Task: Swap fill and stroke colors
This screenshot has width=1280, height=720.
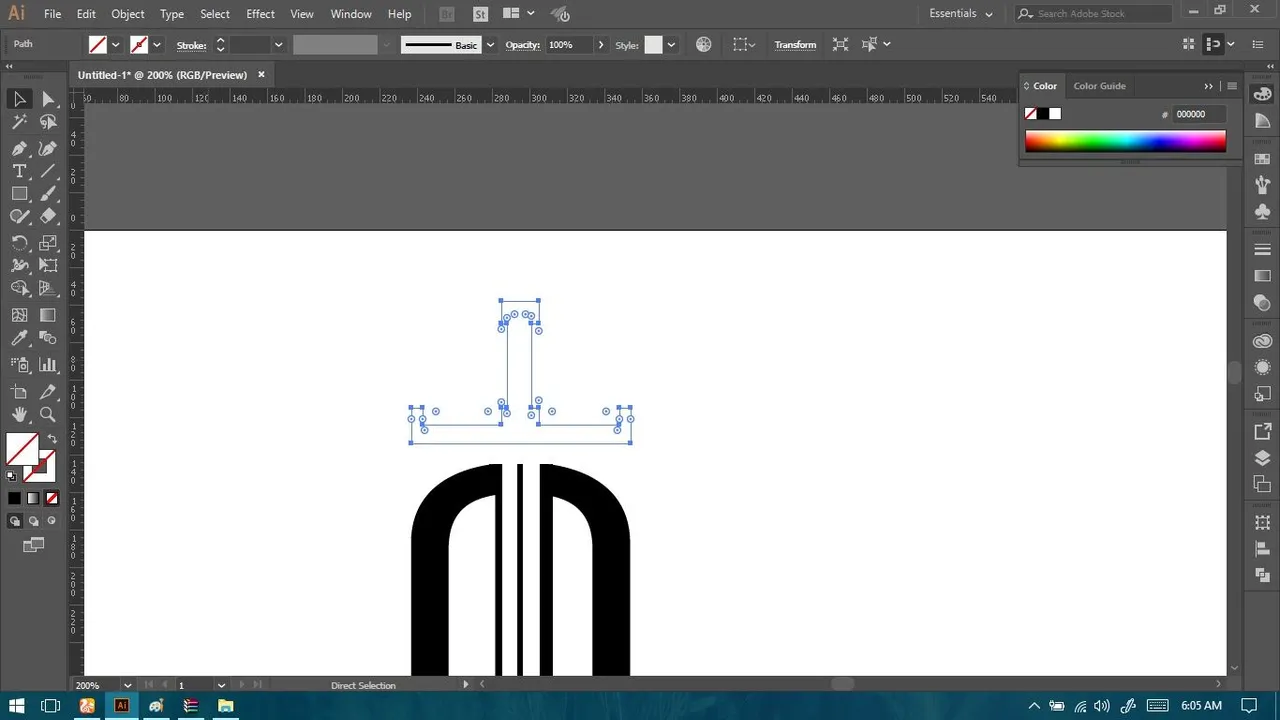Action: [52, 439]
